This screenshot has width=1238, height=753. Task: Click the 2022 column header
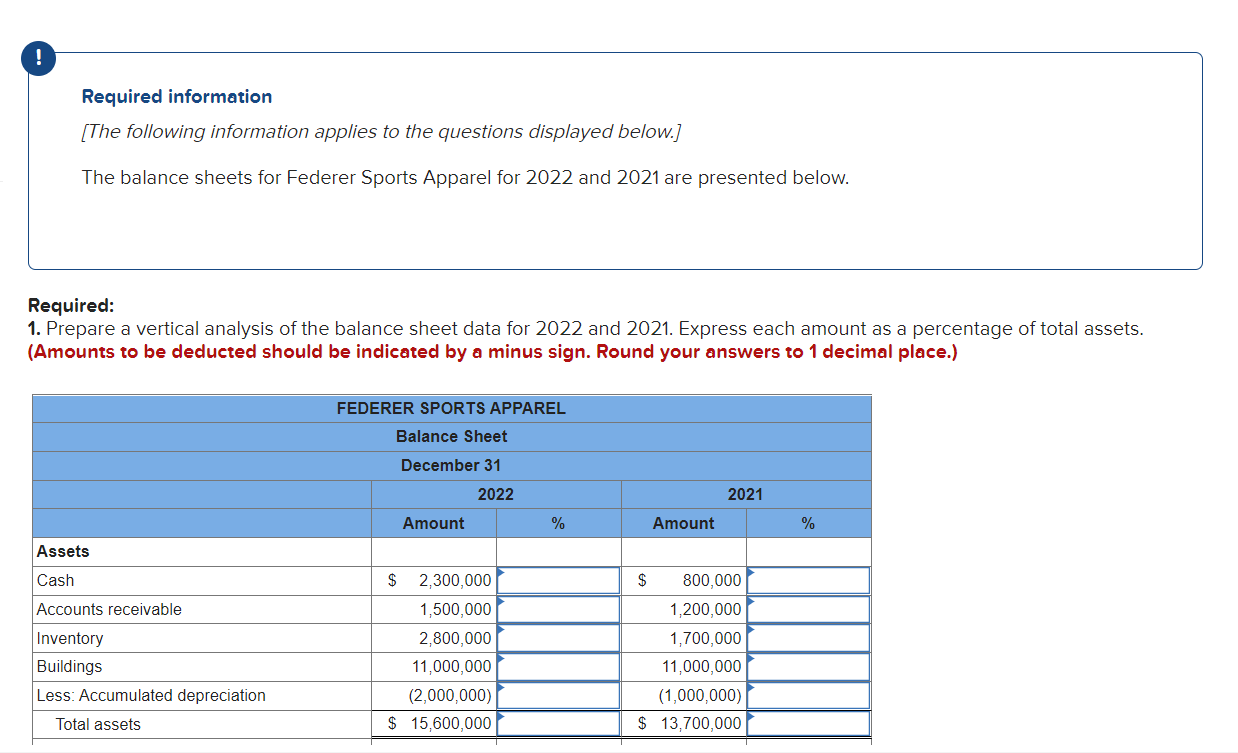(x=496, y=494)
